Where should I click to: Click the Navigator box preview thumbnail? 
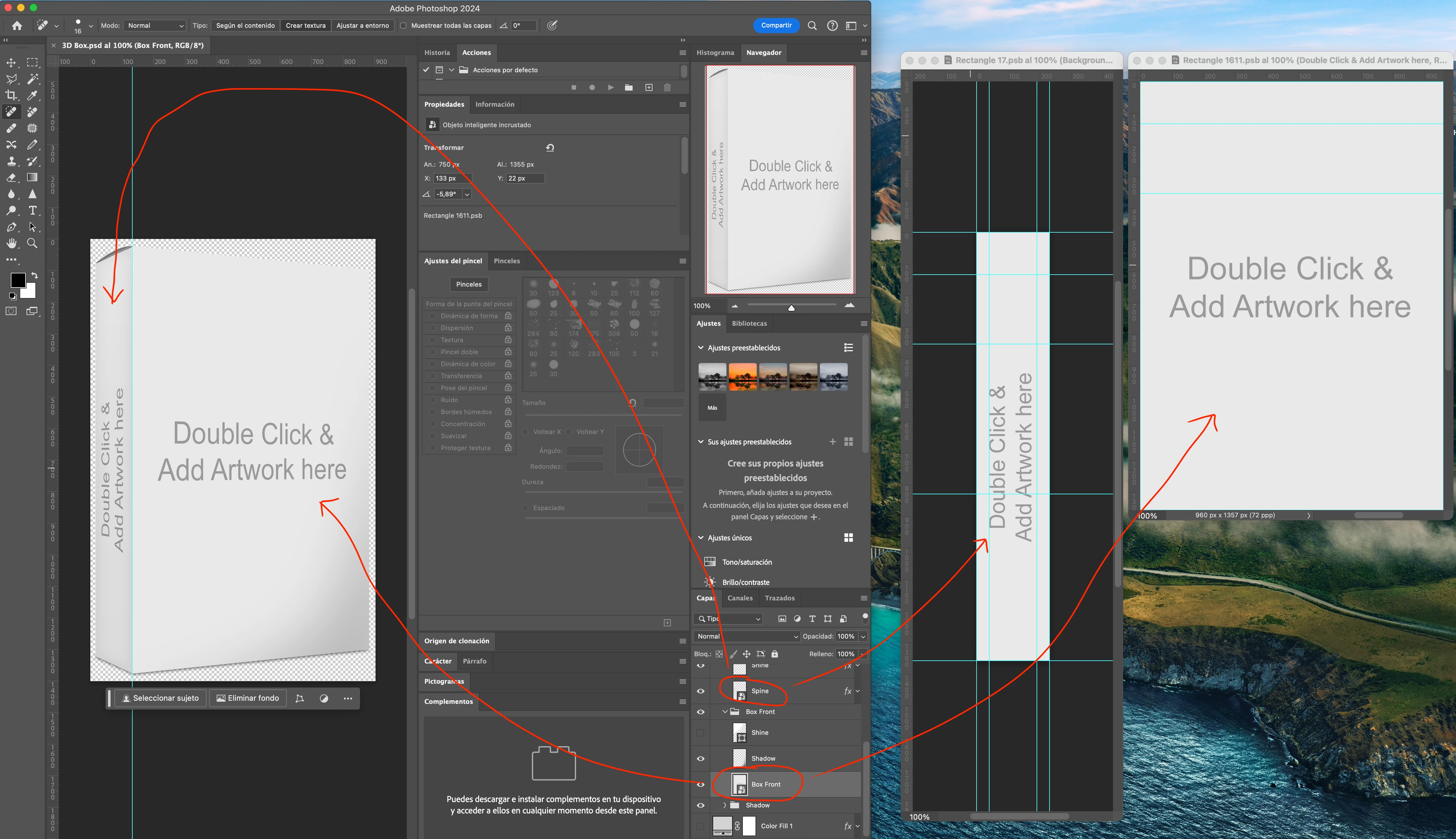tap(780, 179)
